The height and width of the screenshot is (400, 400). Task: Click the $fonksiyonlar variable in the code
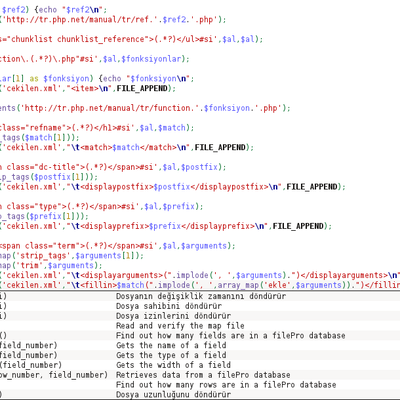point(152,59)
